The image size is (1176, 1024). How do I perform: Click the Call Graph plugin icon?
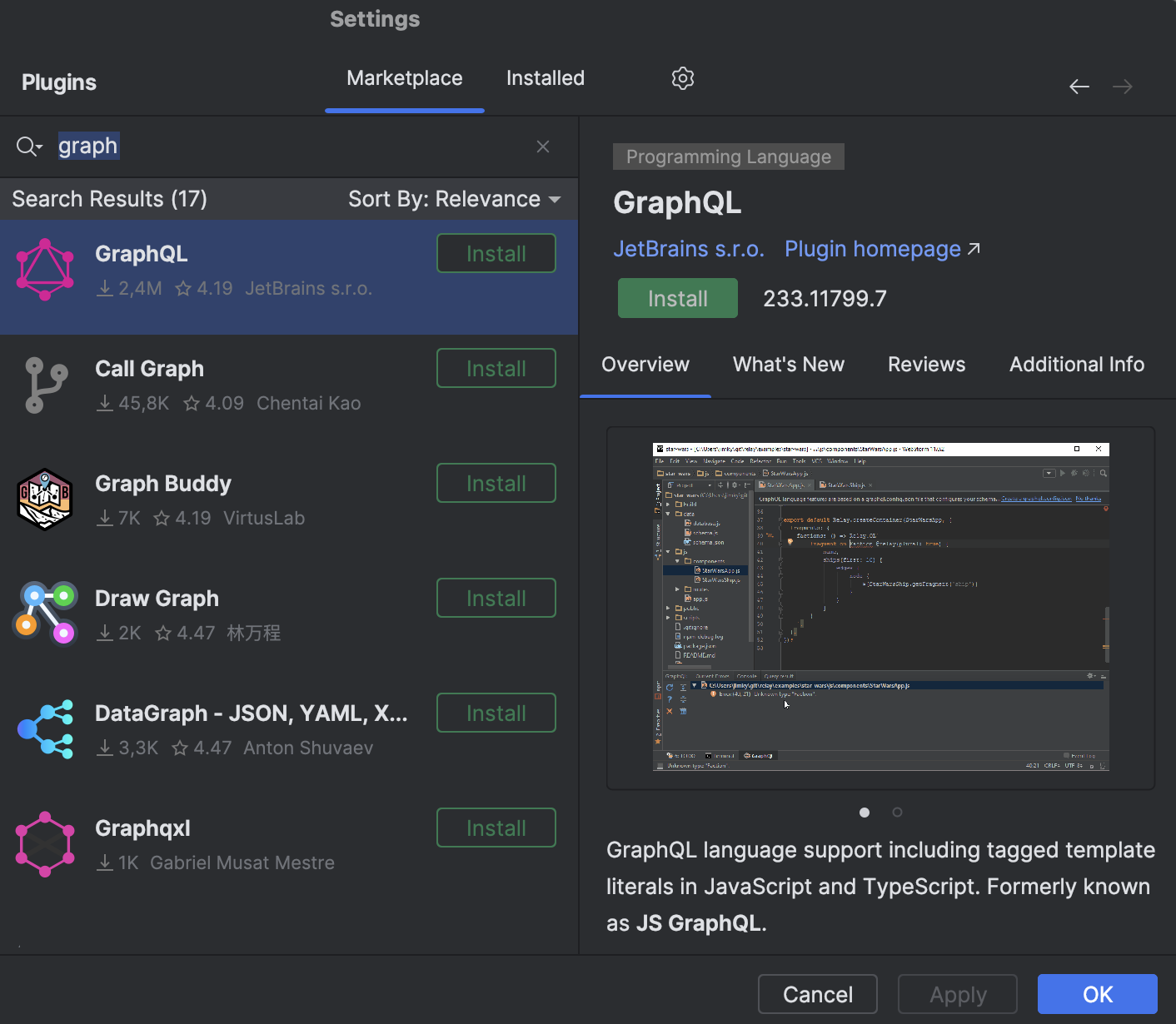tap(44, 385)
